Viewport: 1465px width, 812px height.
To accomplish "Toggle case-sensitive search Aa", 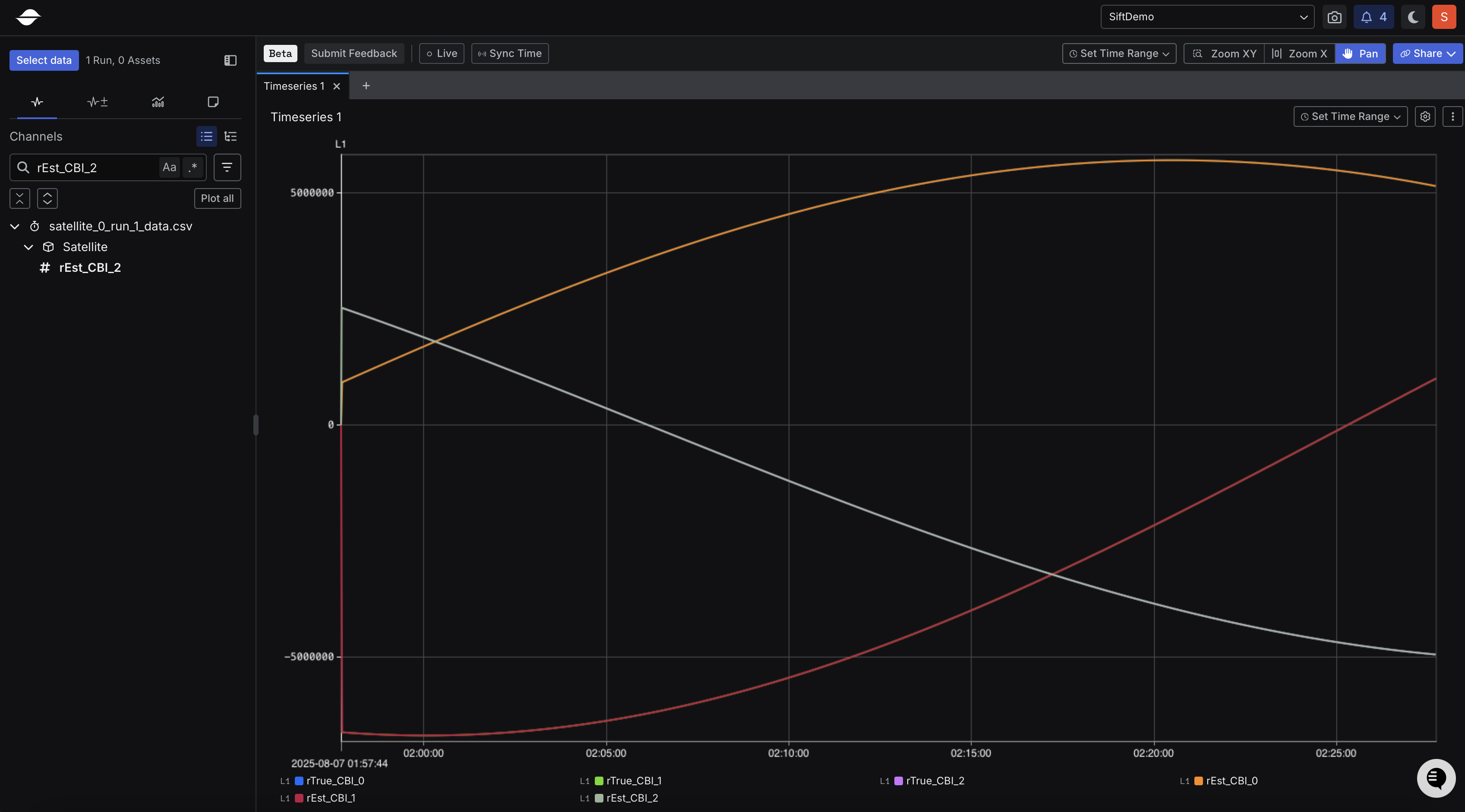I will 169,167.
